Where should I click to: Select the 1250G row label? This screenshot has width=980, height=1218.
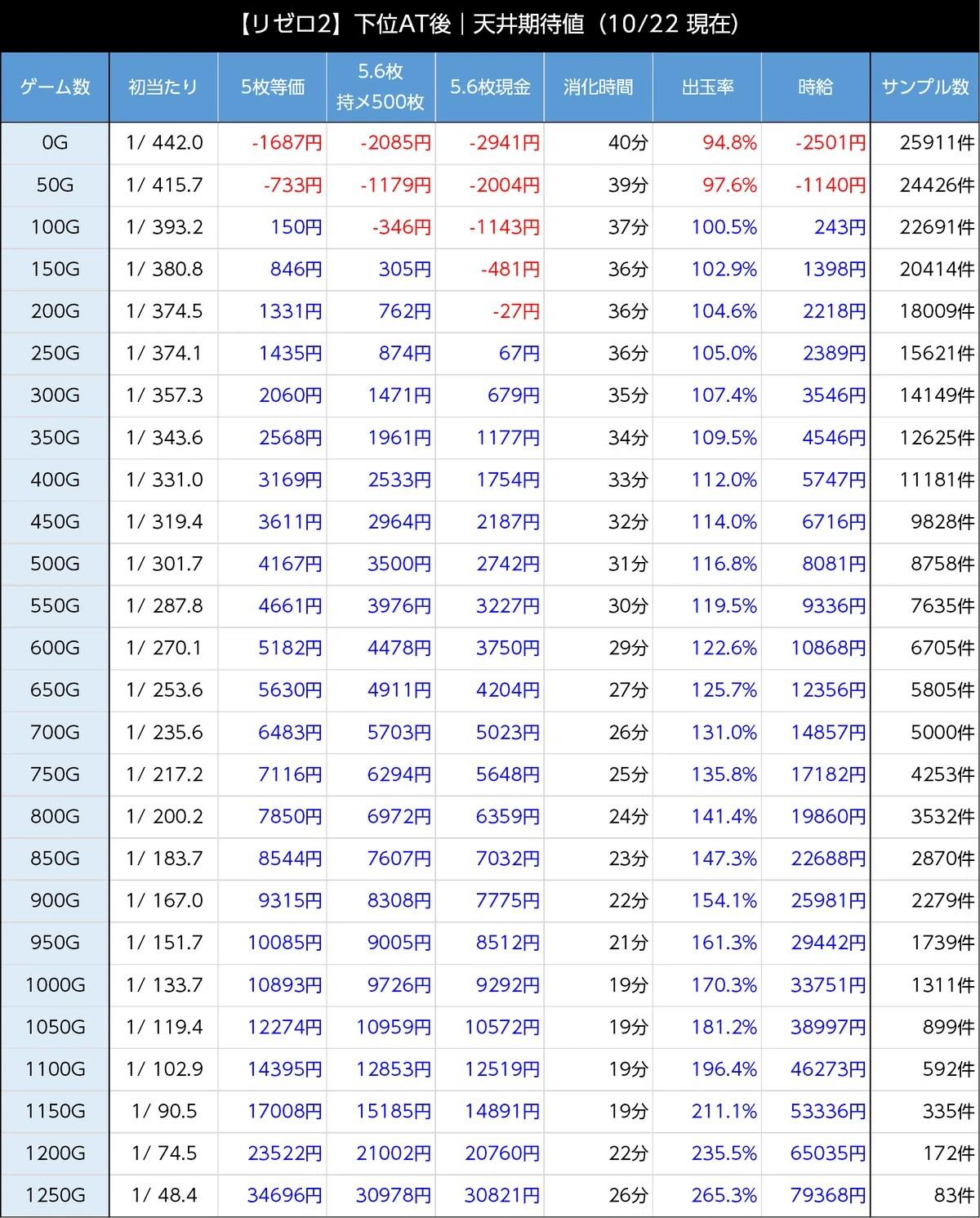[55, 1195]
